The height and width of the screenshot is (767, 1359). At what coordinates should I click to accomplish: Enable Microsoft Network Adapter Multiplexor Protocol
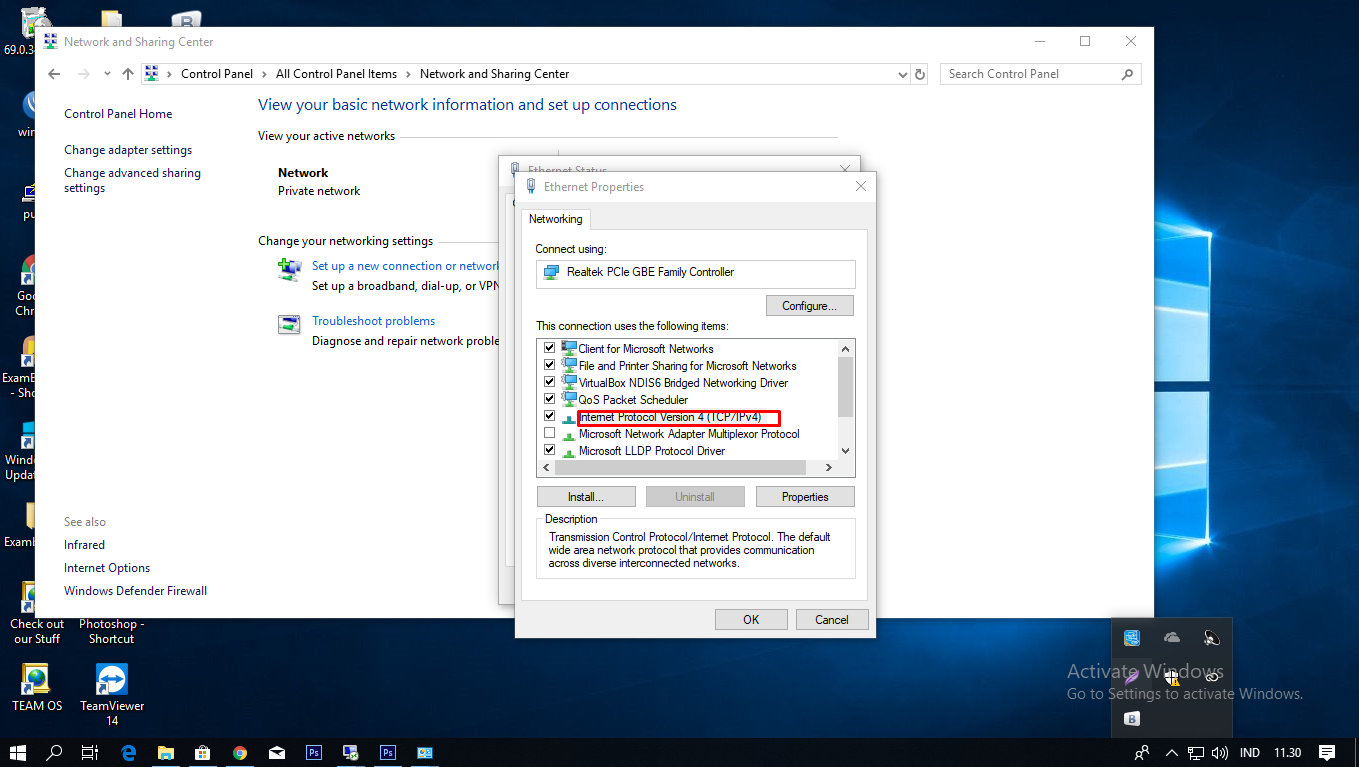tap(550, 432)
